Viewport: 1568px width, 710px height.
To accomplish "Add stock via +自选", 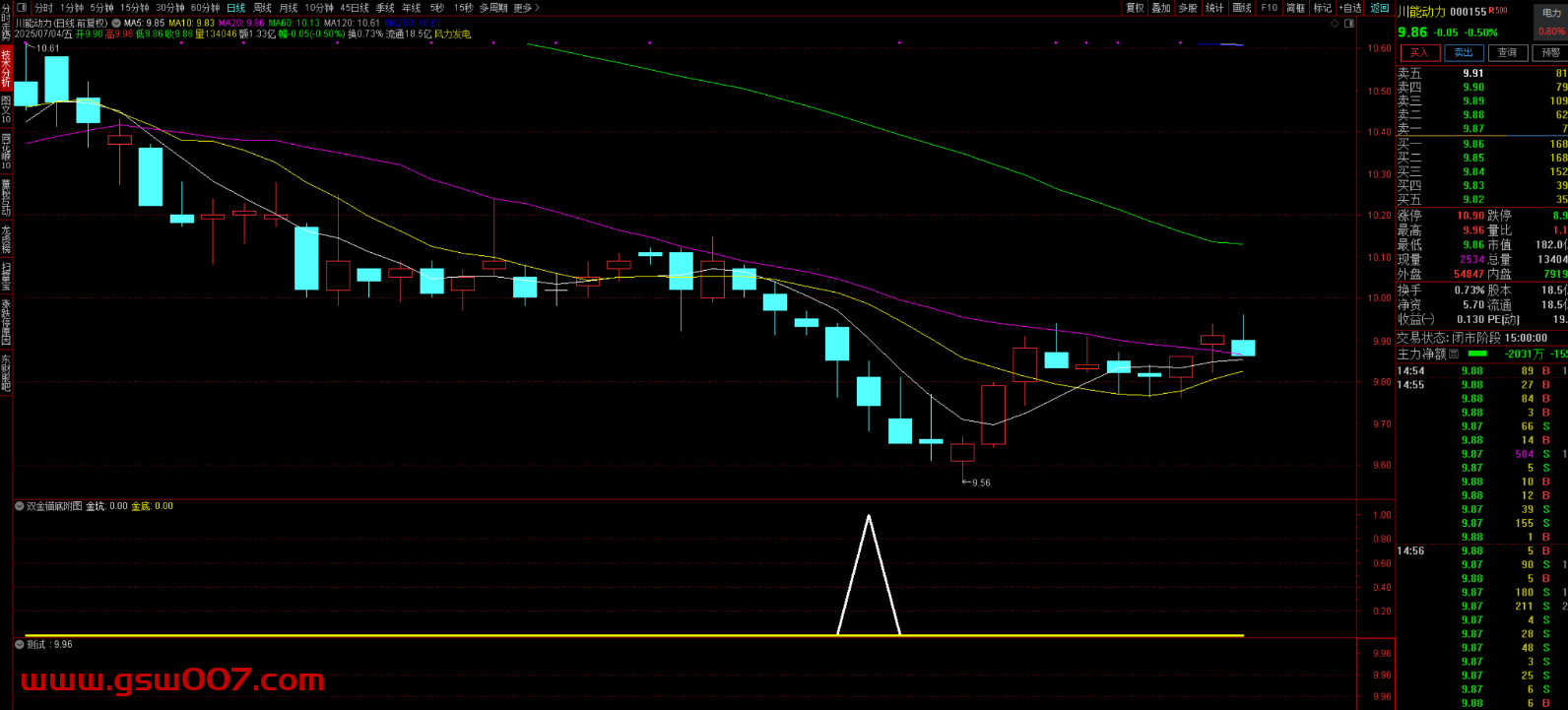I will [x=1350, y=8].
